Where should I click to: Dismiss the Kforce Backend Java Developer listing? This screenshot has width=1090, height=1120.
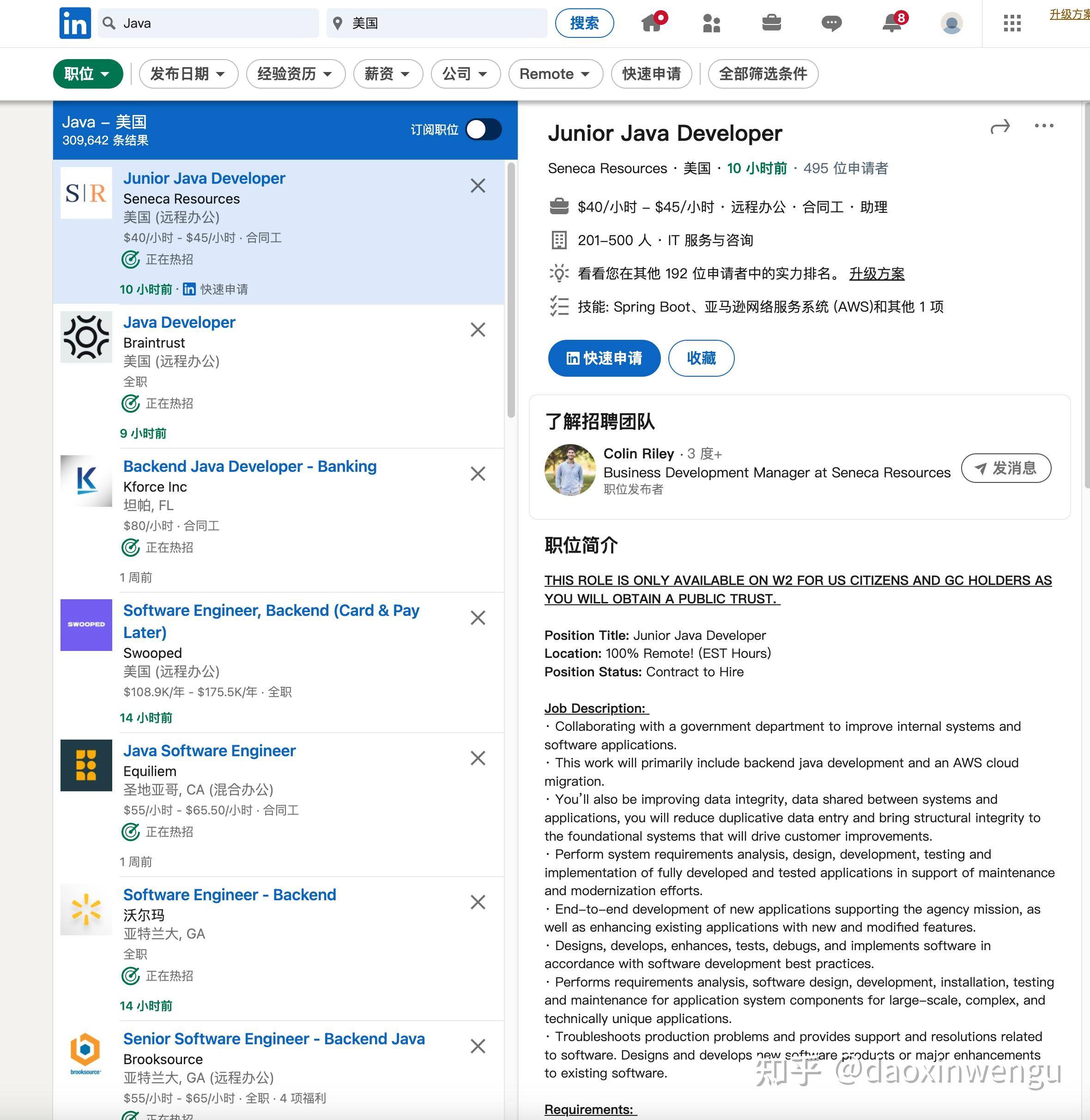[x=478, y=474]
